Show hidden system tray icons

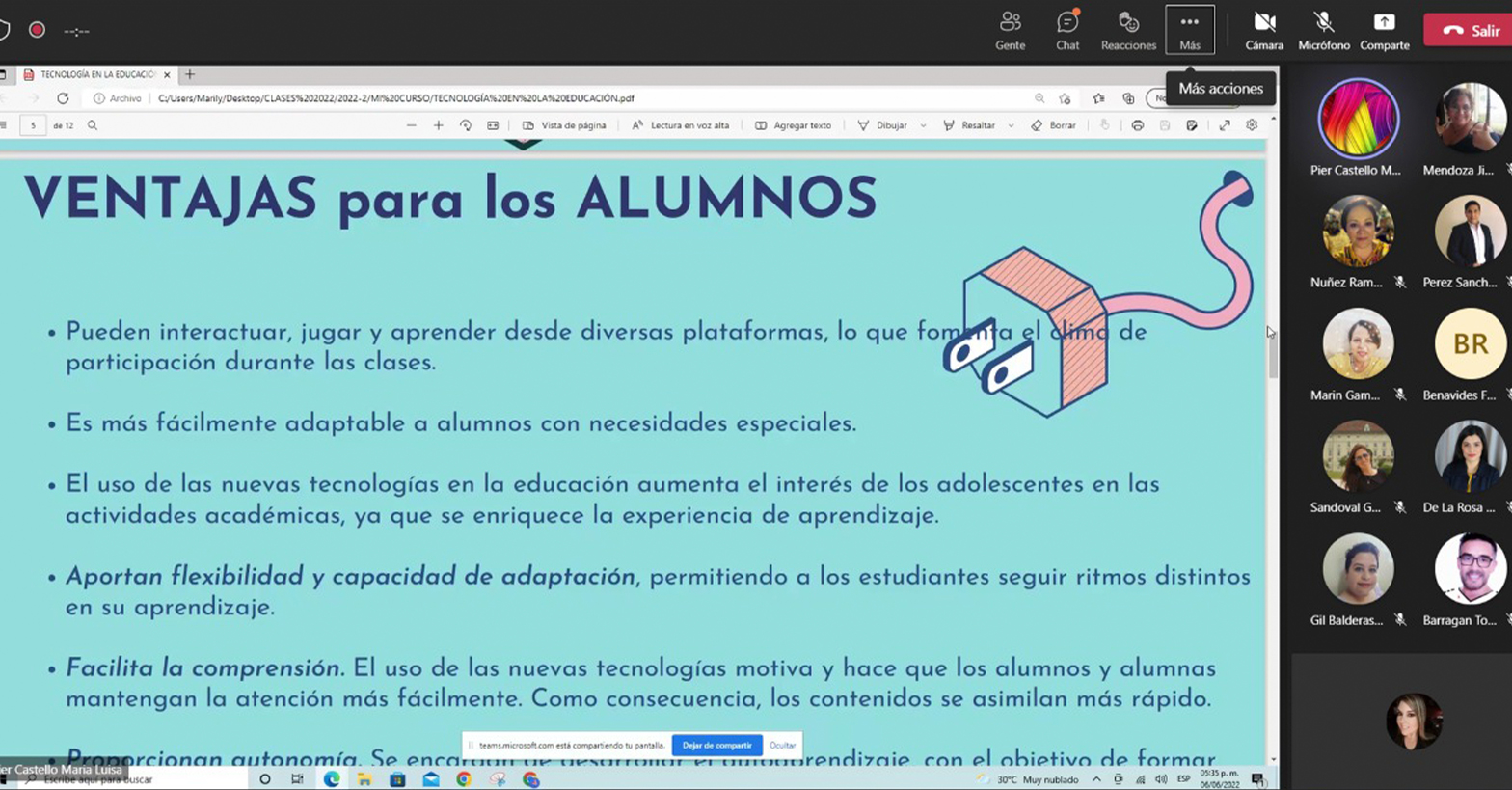[x=1096, y=779]
